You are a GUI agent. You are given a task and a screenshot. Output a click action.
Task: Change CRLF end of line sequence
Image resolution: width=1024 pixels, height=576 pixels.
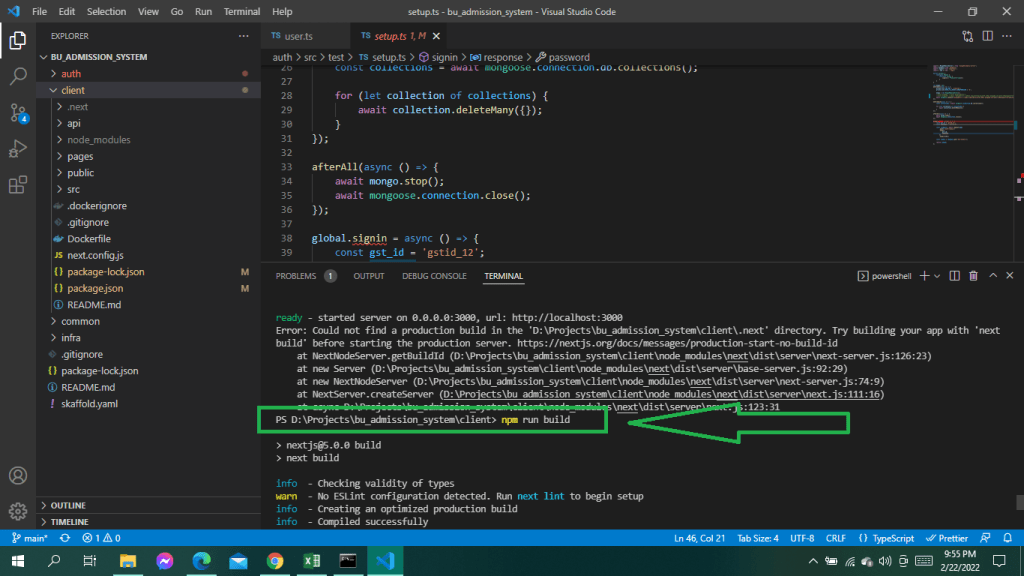pyautogui.click(x=836, y=538)
